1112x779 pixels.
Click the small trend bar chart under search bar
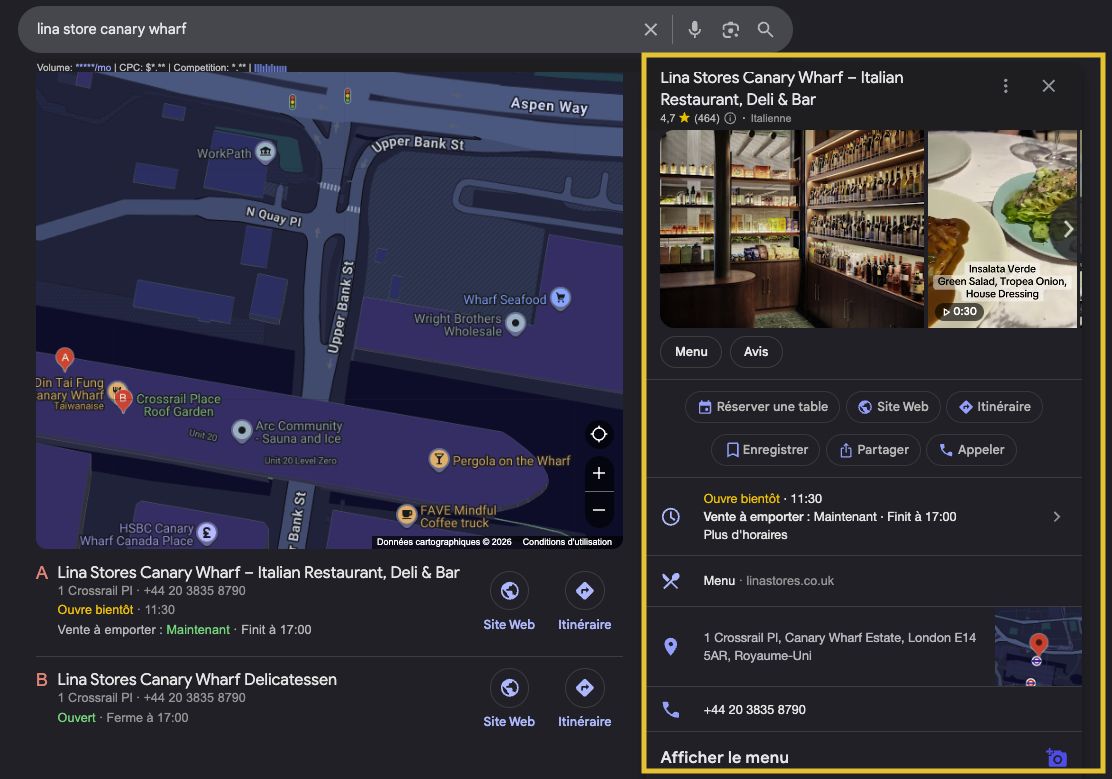[270, 68]
